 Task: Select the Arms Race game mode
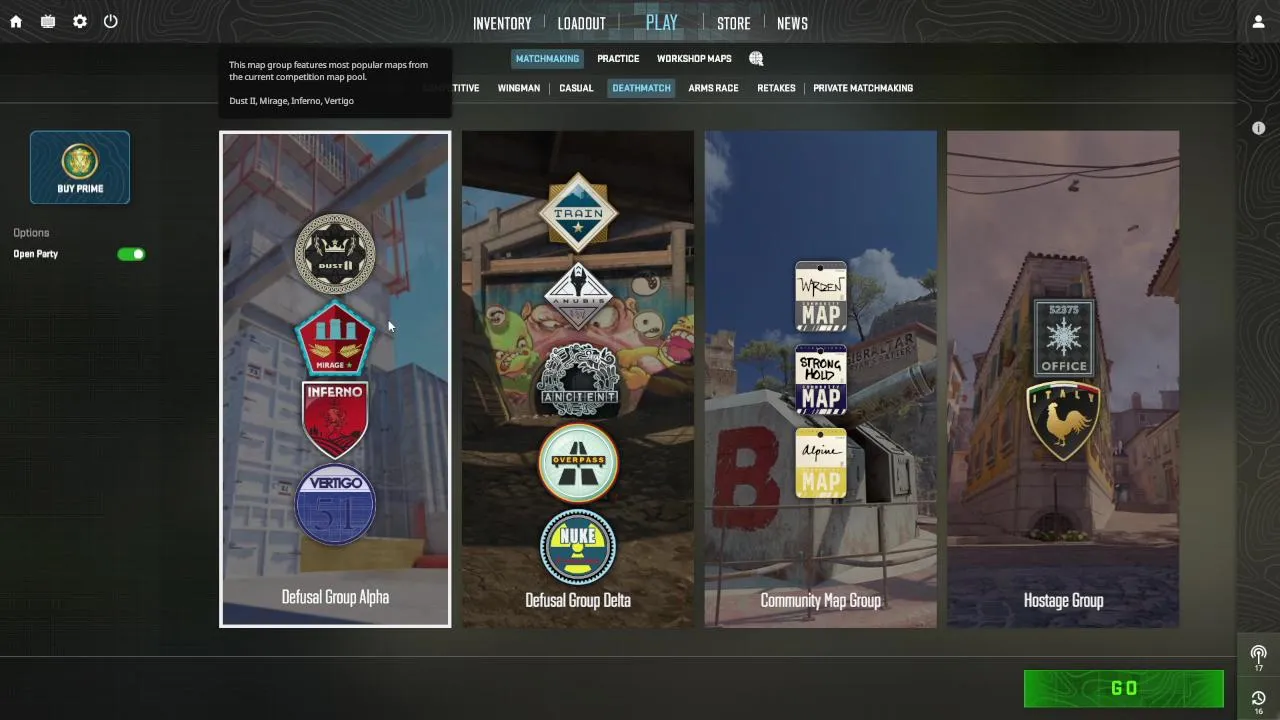[x=713, y=88]
